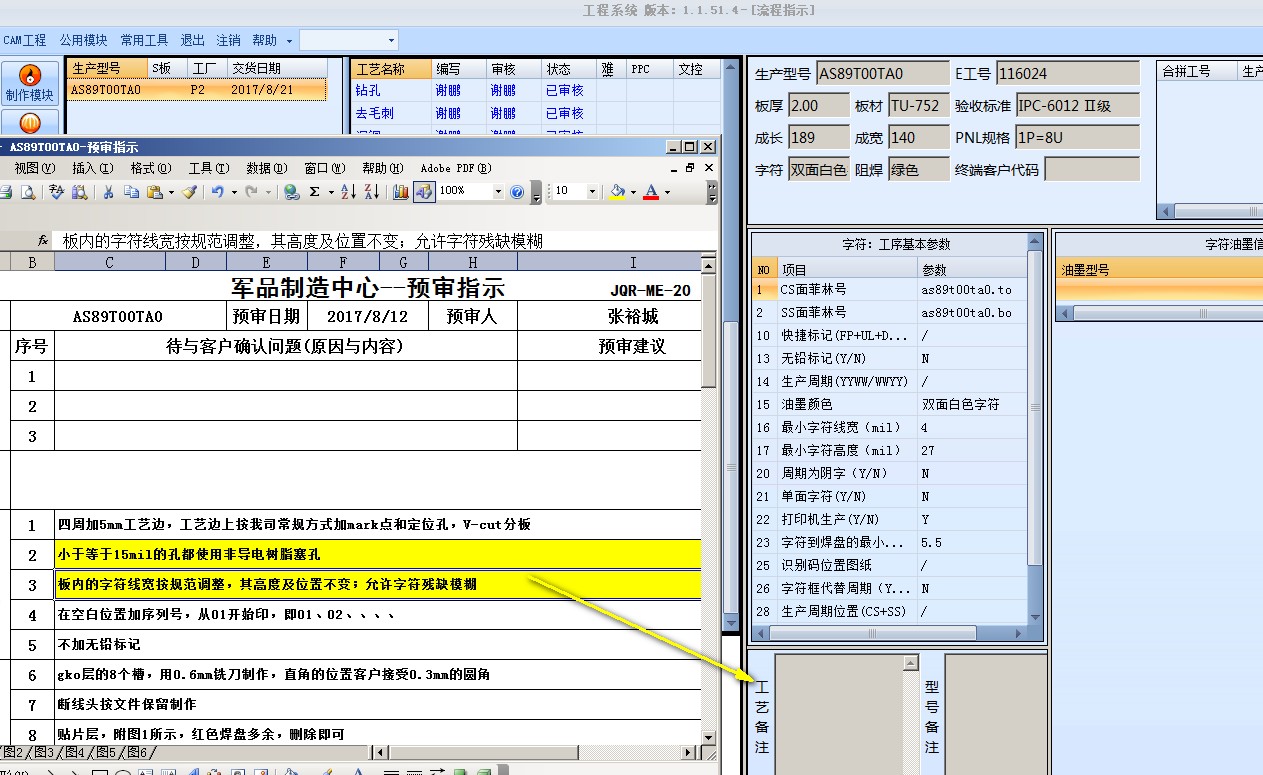Screen dimensions: 1263x775
Task: Click Sort Descending Z-A icon
Action: (x=371, y=191)
